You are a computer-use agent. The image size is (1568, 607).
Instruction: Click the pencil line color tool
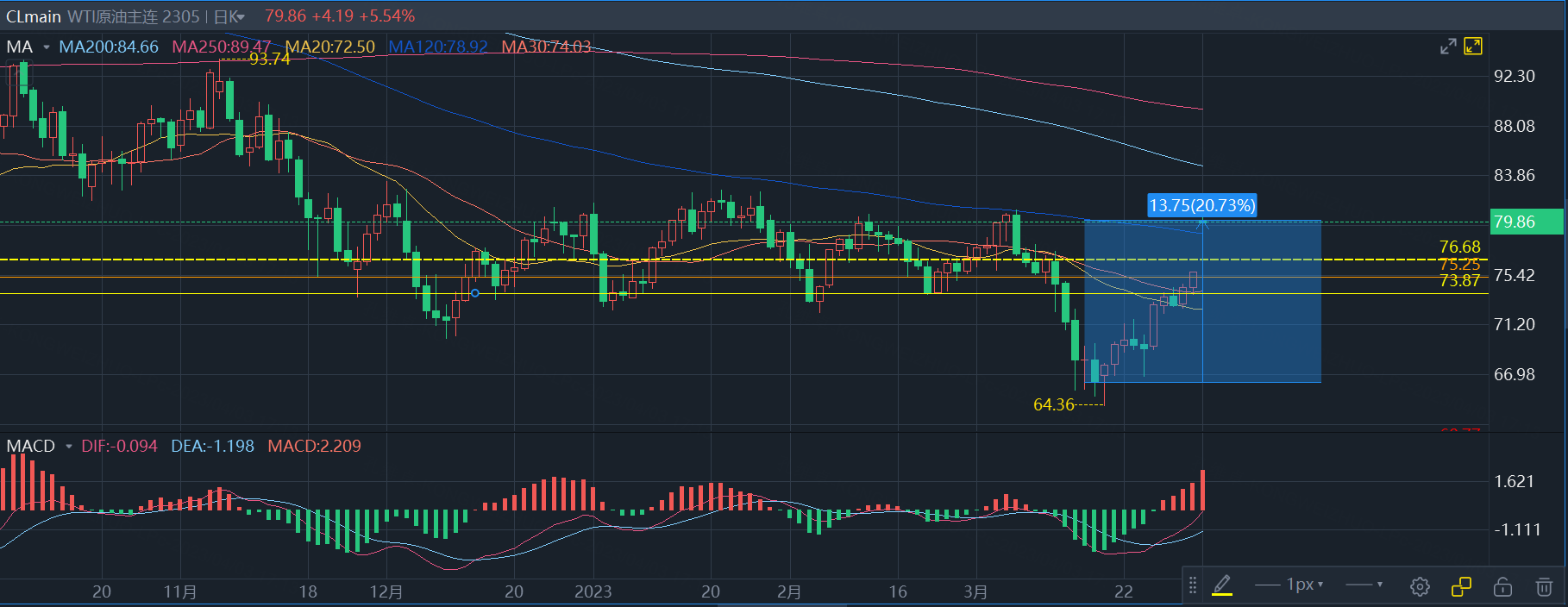(x=1222, y=585)
